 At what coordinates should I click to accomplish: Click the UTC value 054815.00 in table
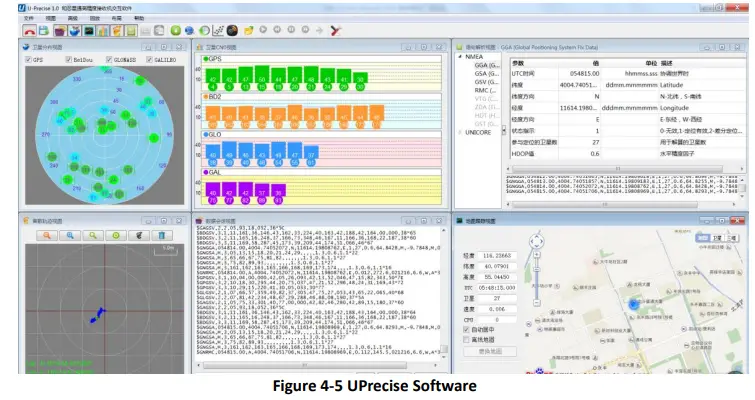coord(585,74)
